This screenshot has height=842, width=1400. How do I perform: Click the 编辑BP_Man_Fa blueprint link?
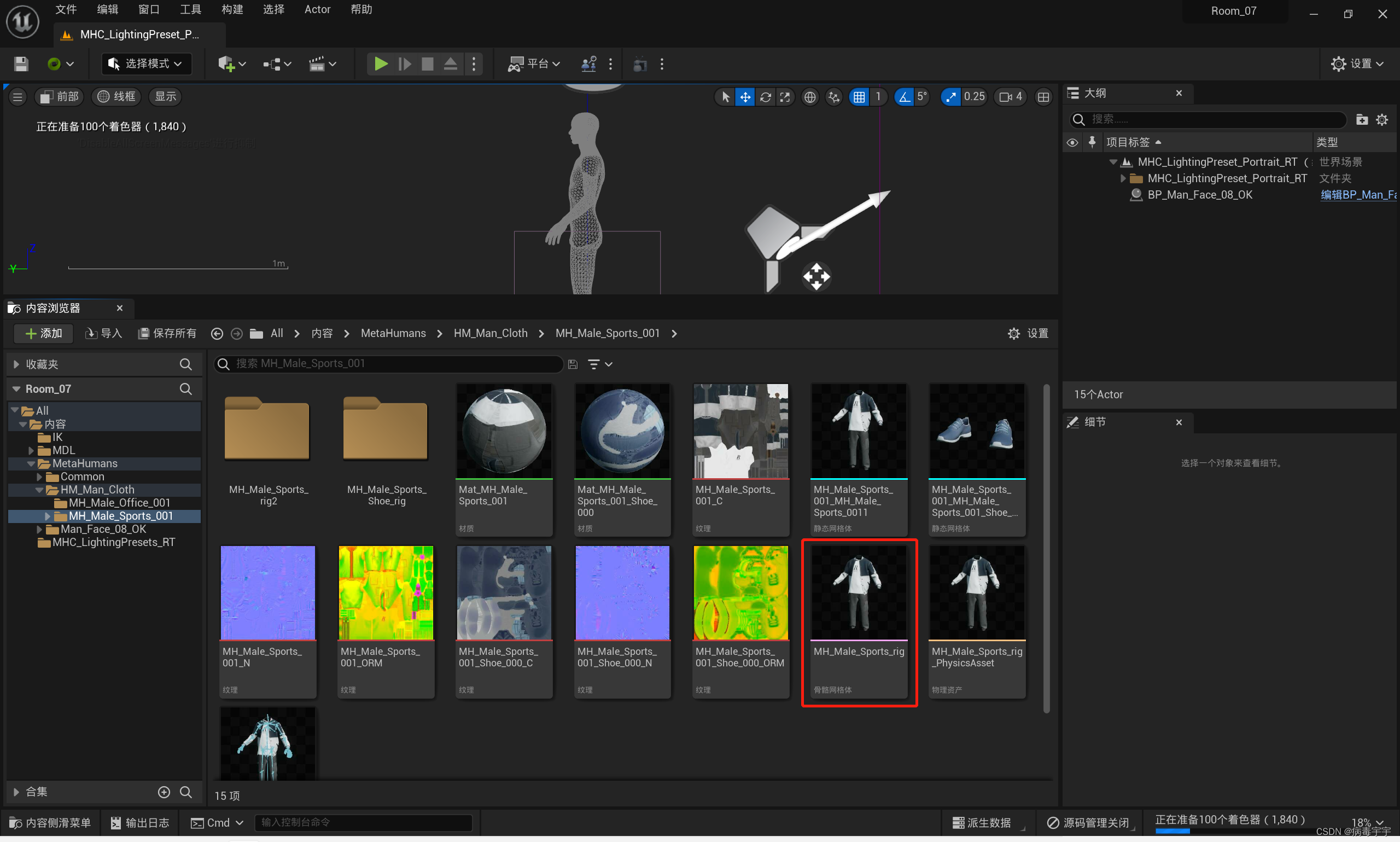tap(1357, 195)
